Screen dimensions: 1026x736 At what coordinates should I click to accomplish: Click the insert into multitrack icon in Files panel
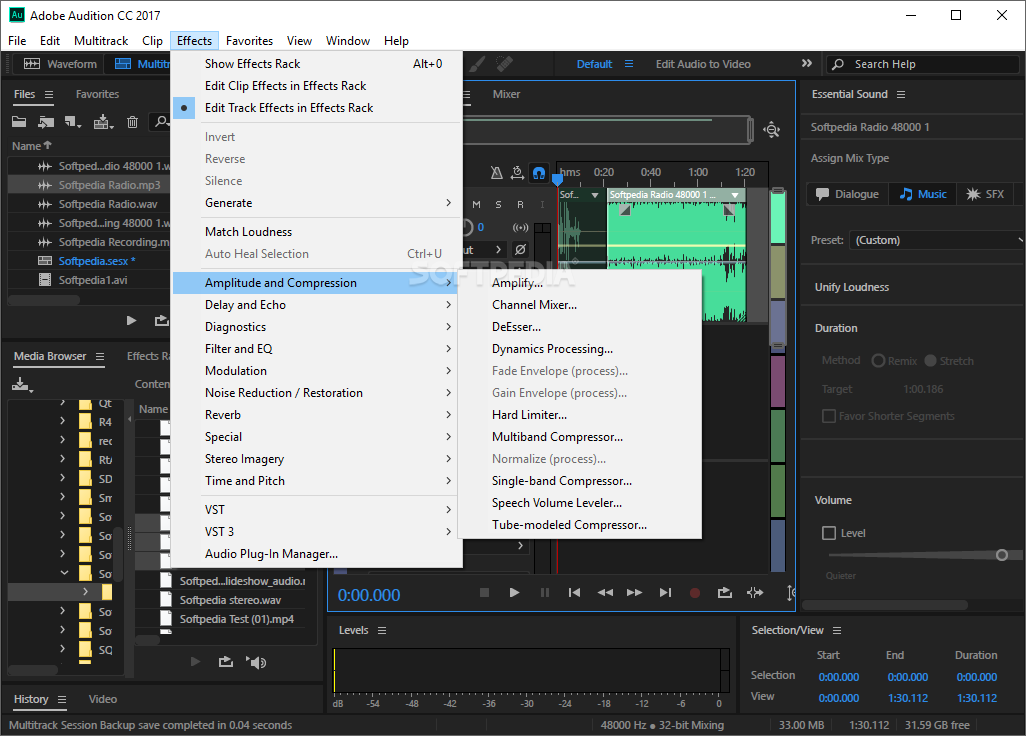(103, 122)
